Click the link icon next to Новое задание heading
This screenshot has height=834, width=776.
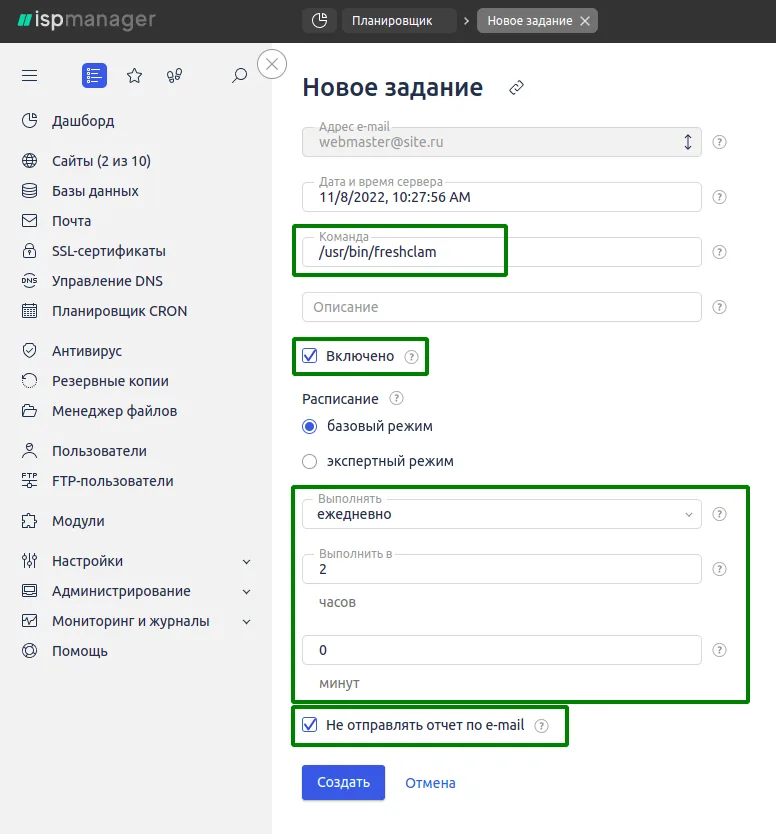(x=516, y=88)
